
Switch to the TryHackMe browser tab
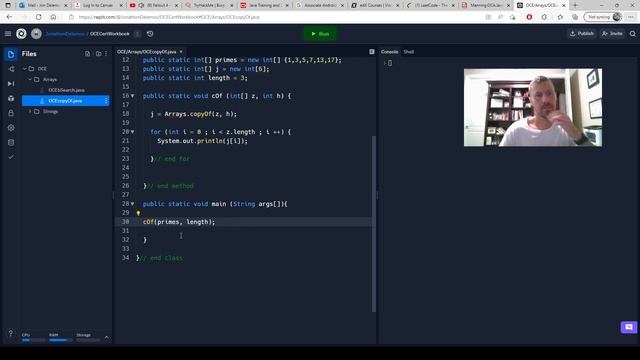point(210,5)
